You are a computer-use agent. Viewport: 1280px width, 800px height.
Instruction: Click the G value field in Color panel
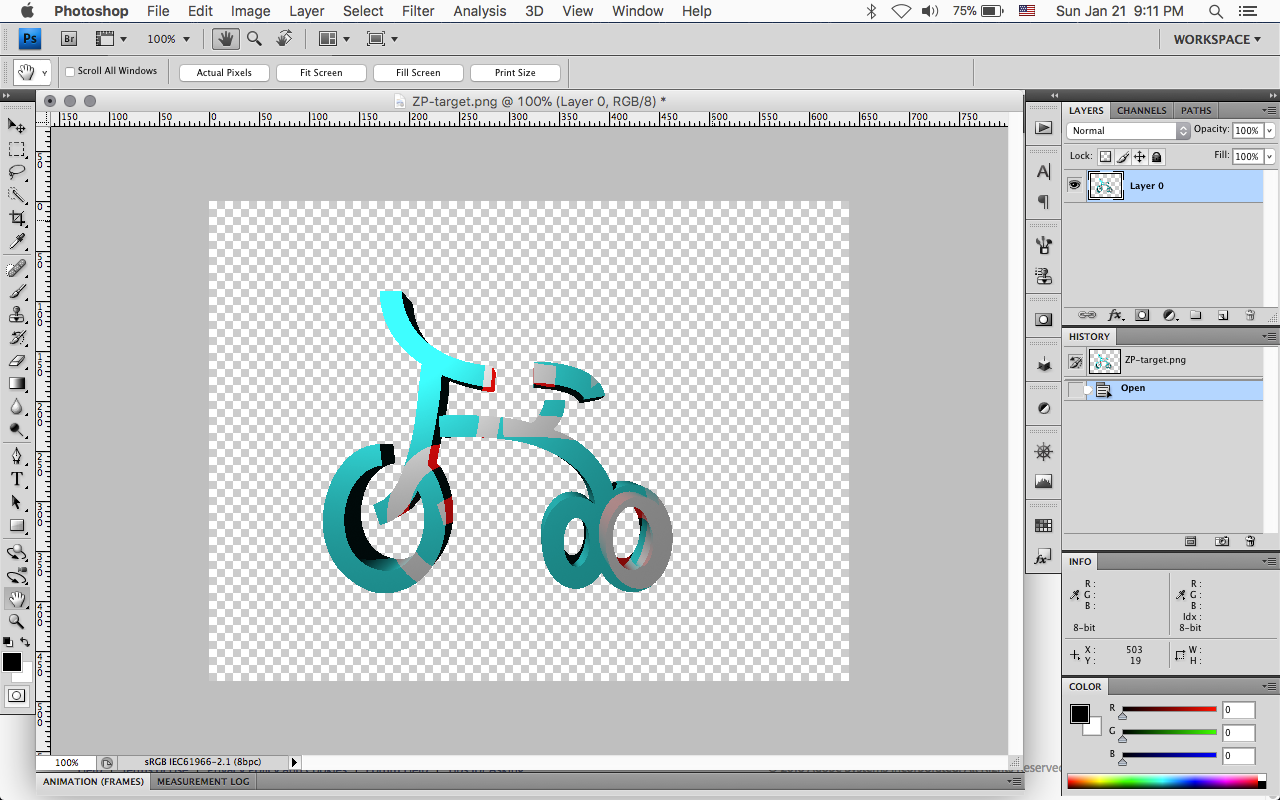point(1239,733)
